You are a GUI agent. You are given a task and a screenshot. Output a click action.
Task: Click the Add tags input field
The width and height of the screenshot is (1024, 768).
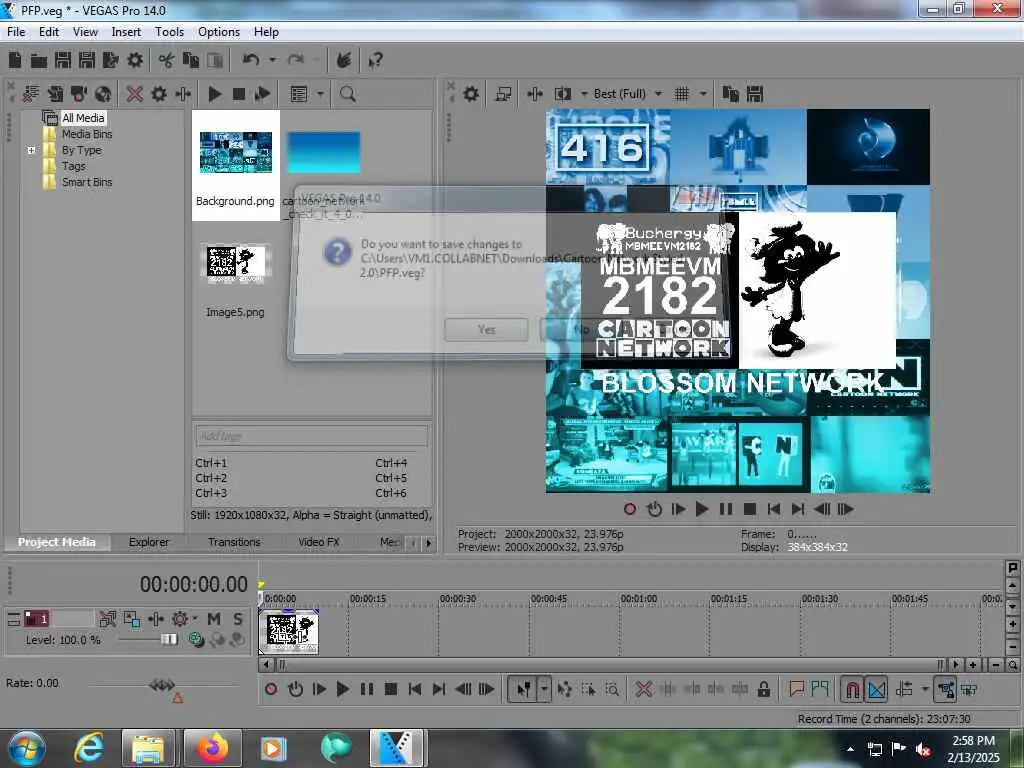pyautogui.click(x=312, y=436)
